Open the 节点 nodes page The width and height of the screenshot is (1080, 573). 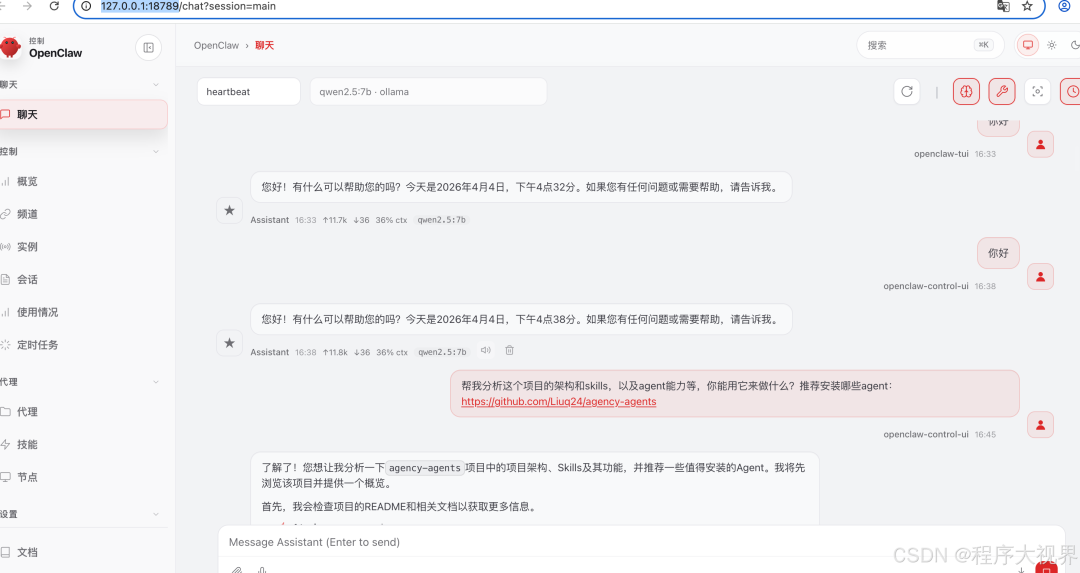pos(28,477)
